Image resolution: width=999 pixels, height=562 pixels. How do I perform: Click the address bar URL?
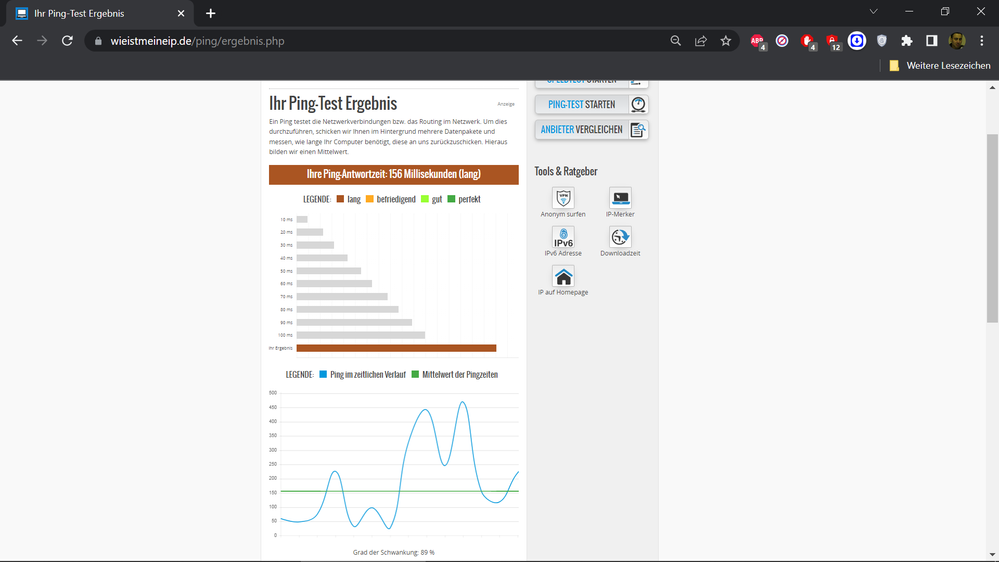pos(198,41)
